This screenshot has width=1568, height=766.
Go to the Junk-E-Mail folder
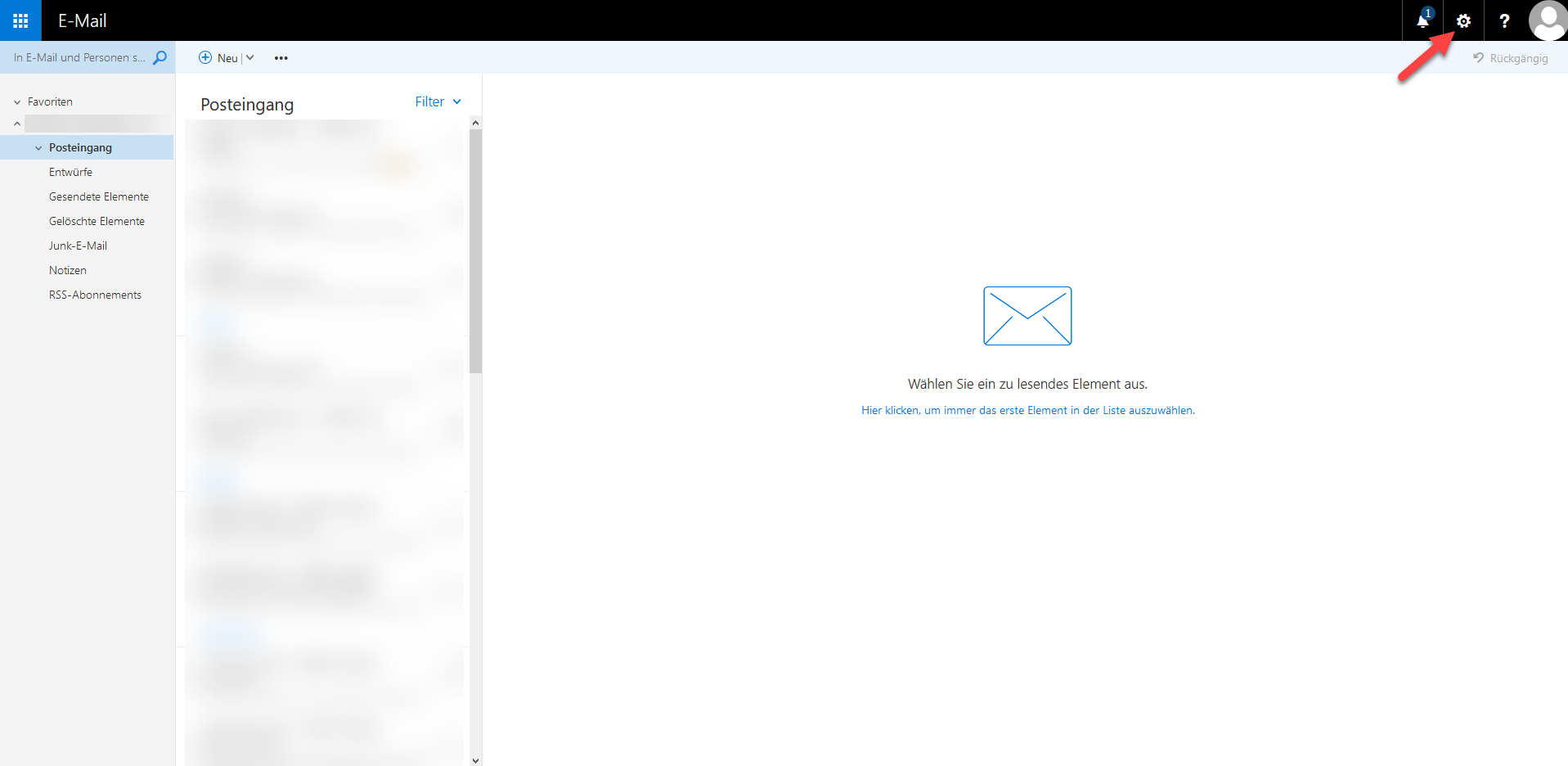[x=78, y=246]
